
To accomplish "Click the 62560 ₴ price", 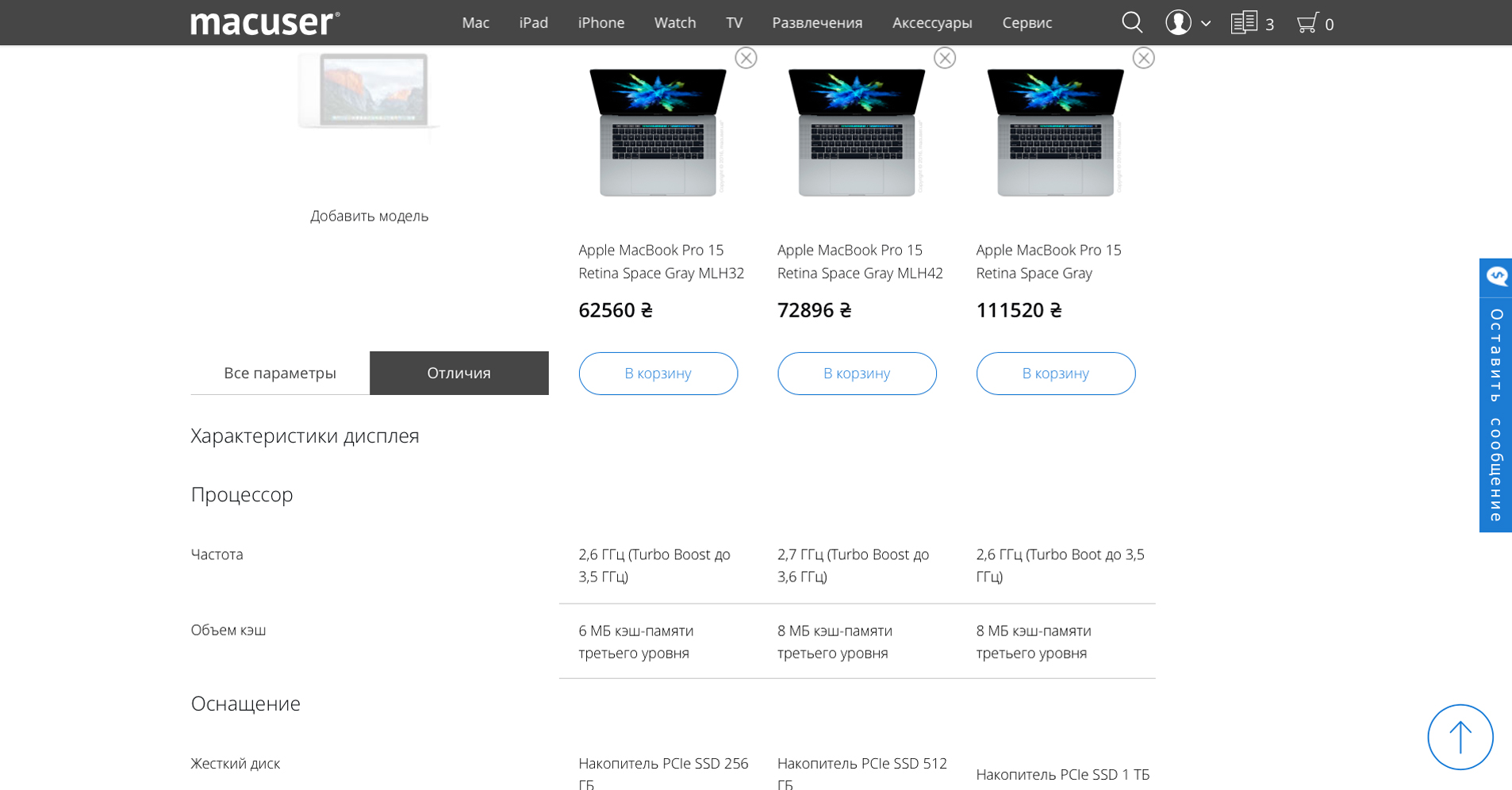I will click(x=616, y=310).
